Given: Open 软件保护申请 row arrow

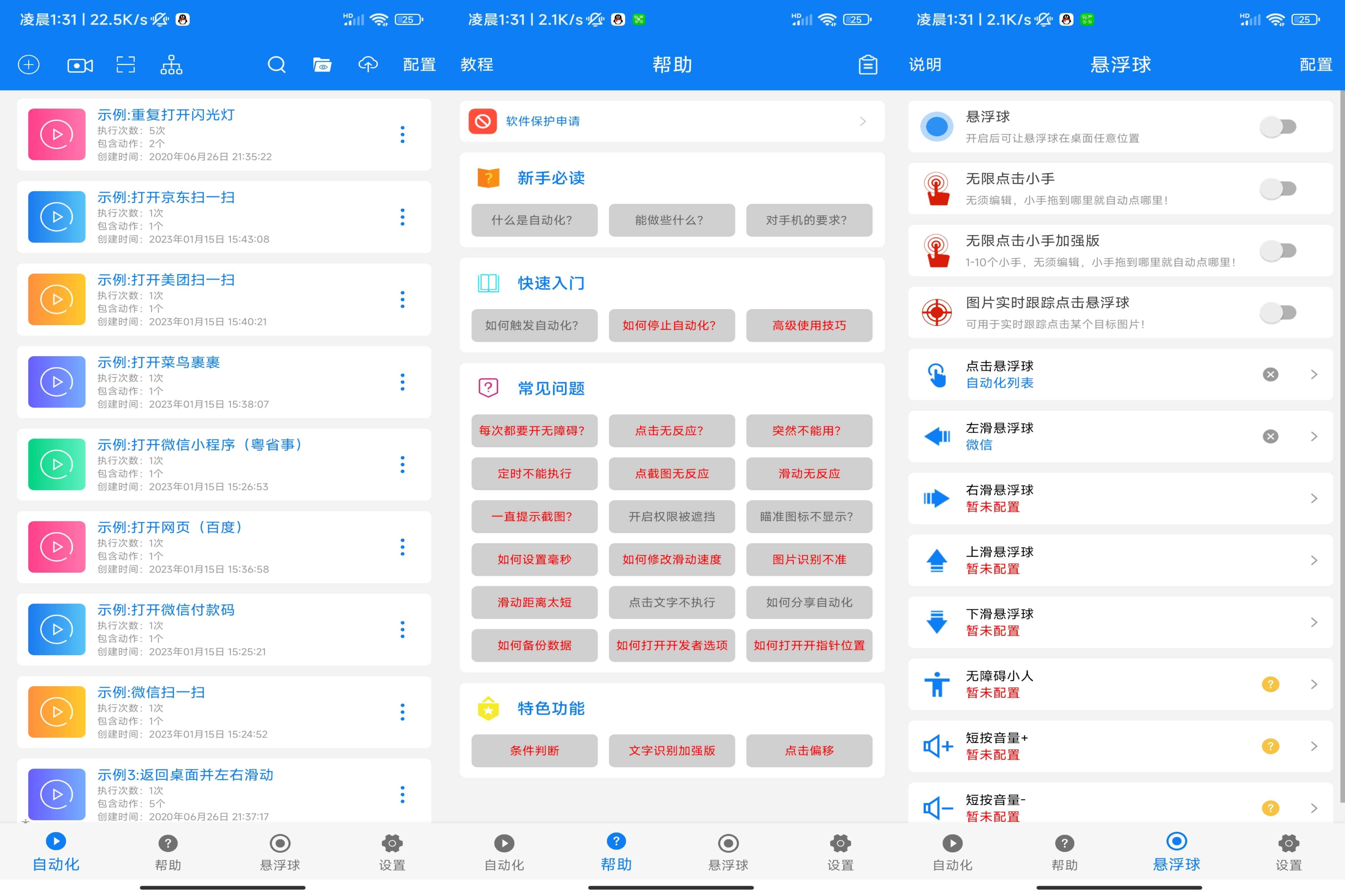Looking at the screenshot, I should (x=863, y=121).
